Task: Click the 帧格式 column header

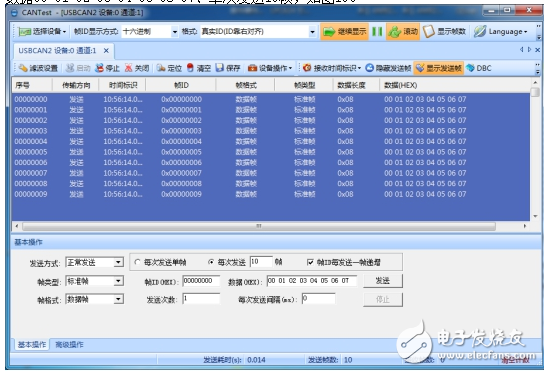Action: point(246,85)
